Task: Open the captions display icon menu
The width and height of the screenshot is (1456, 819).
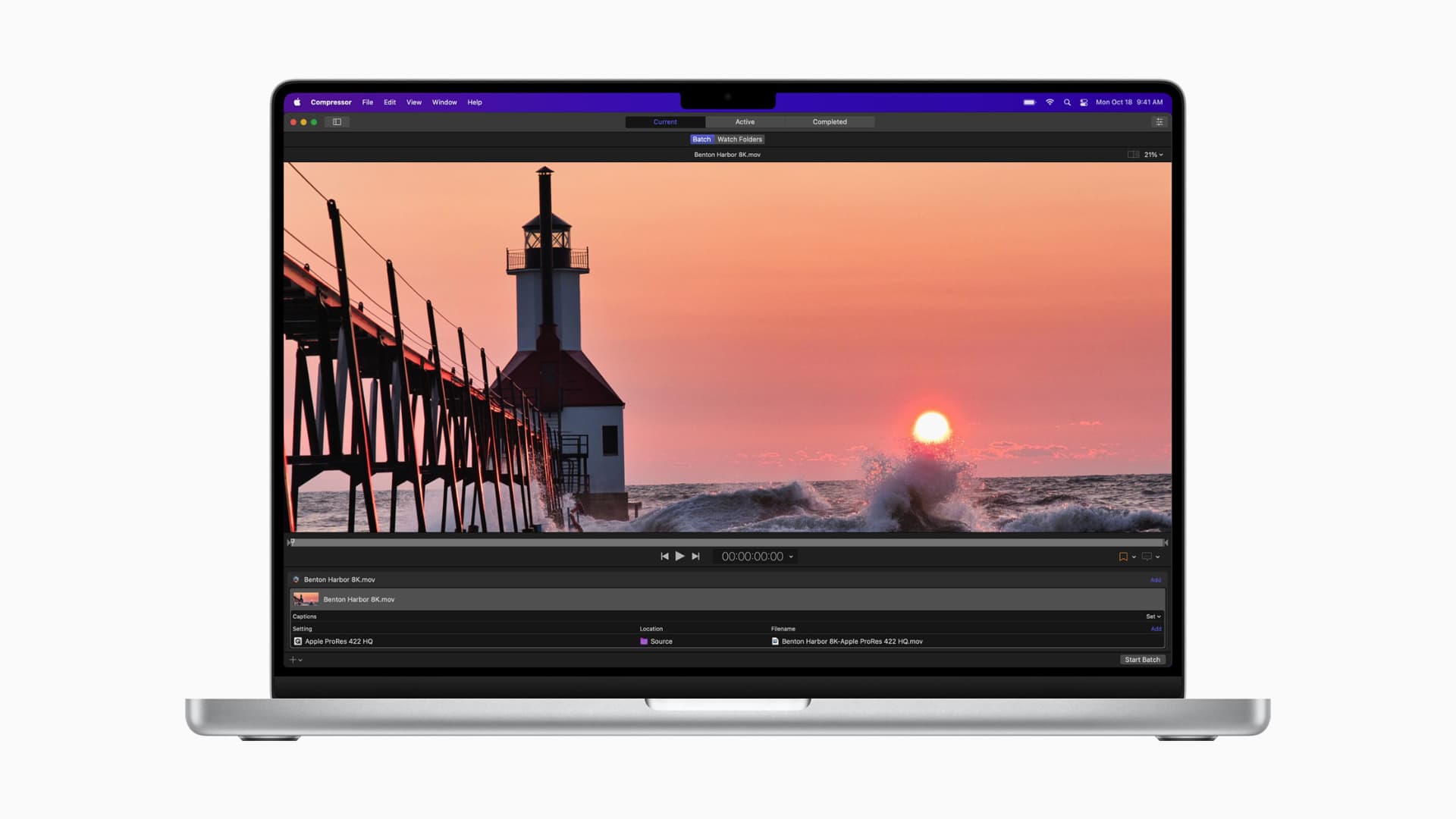Action: (x=1148, y=557)
